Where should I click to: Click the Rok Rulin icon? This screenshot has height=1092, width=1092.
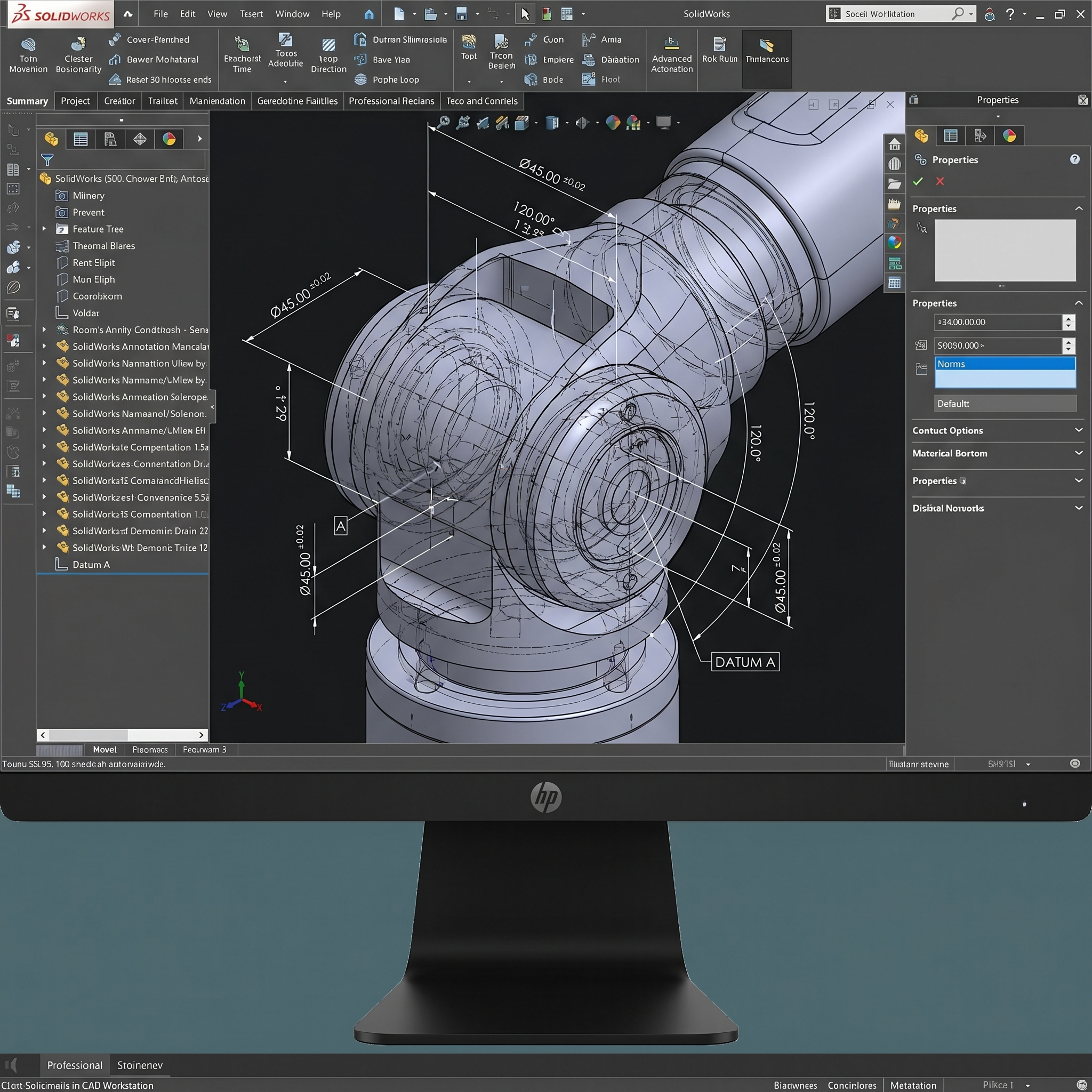719,44
